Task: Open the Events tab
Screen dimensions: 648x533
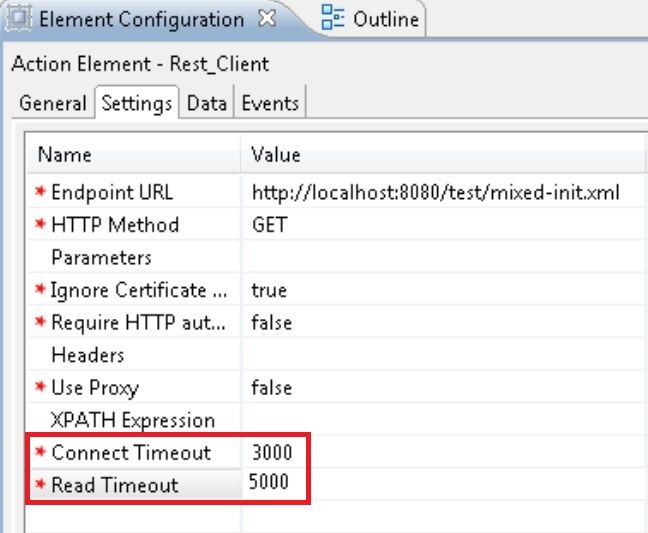Action: pyautogui.click(x=270, y=103)
